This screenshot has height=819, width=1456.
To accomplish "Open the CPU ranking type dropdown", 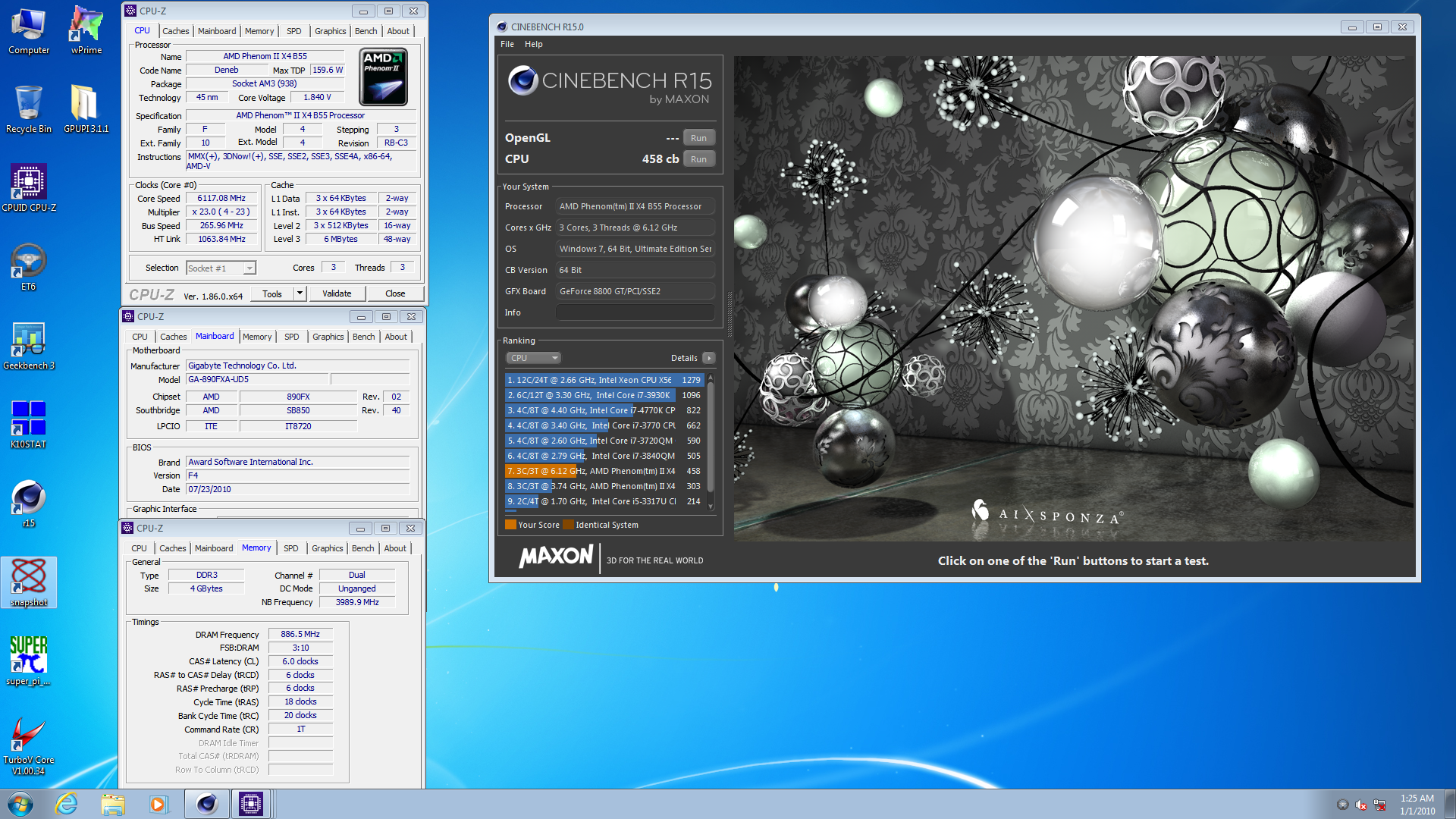I will pos(534,358).
